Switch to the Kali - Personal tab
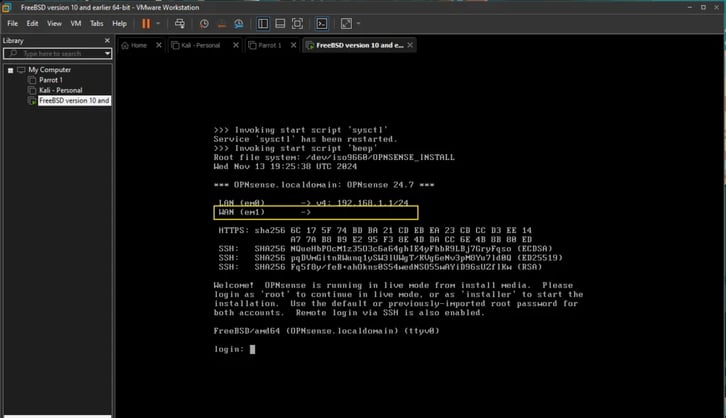The height and width of the screenshot is (418, 726). coord(196,45)
